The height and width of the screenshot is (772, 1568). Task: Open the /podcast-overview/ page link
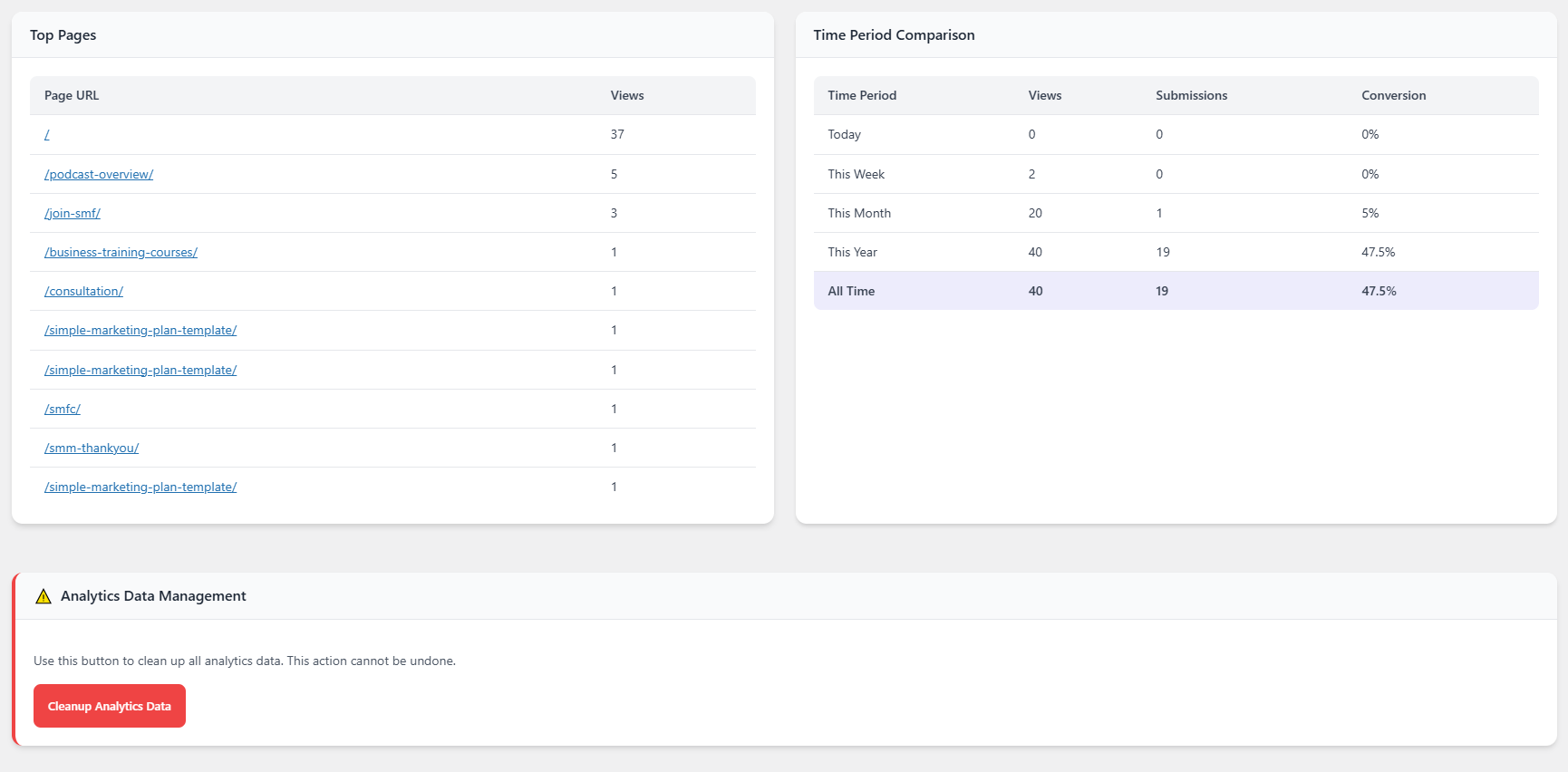(x=99, y=174)
